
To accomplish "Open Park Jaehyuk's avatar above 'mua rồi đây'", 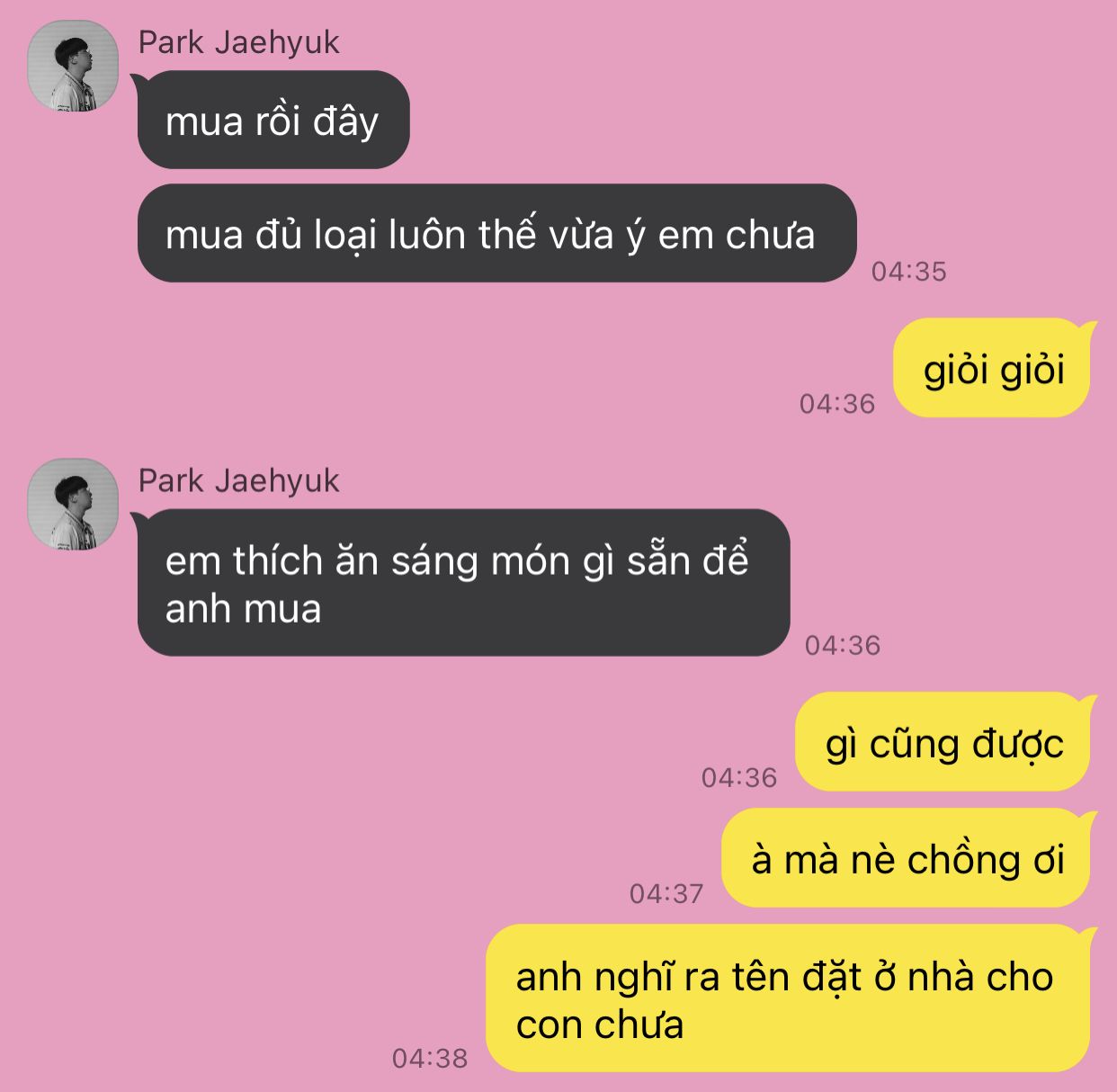I will point(73,66).
